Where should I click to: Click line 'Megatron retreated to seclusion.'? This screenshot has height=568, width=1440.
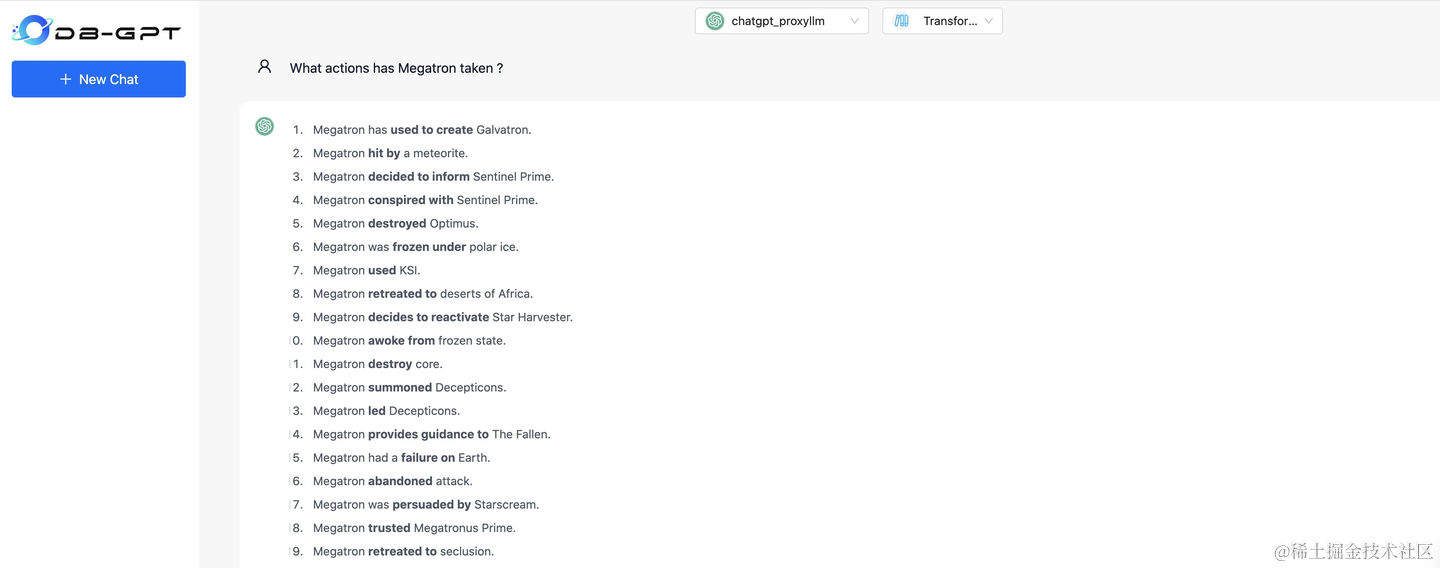point(404,552)
